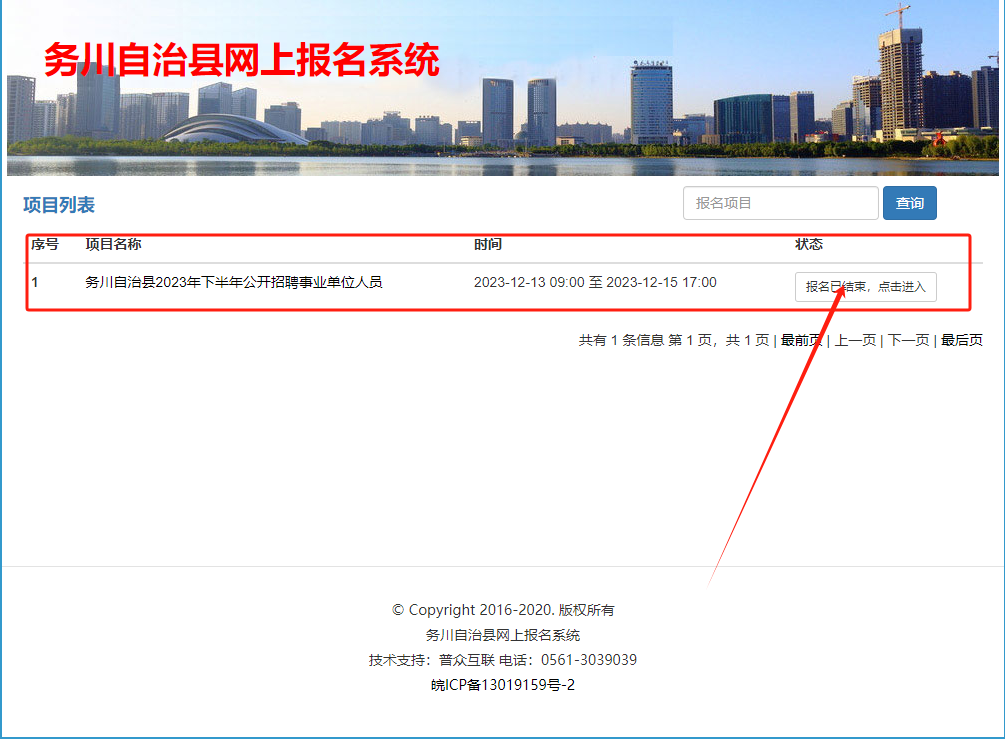Select the 项目列表 section heading
This screenshot has height=739, width=1005.
[x=59, y=205]
